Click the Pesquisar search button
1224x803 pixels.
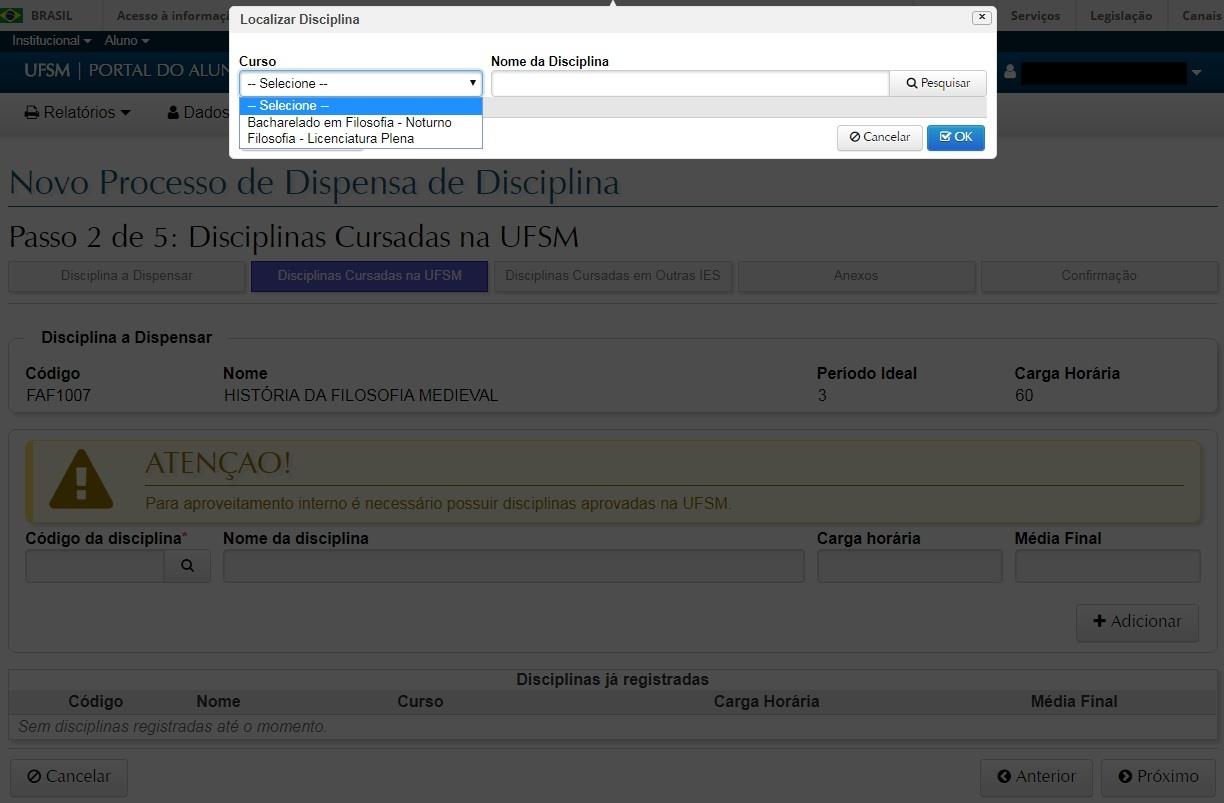(x=937, y=84)
